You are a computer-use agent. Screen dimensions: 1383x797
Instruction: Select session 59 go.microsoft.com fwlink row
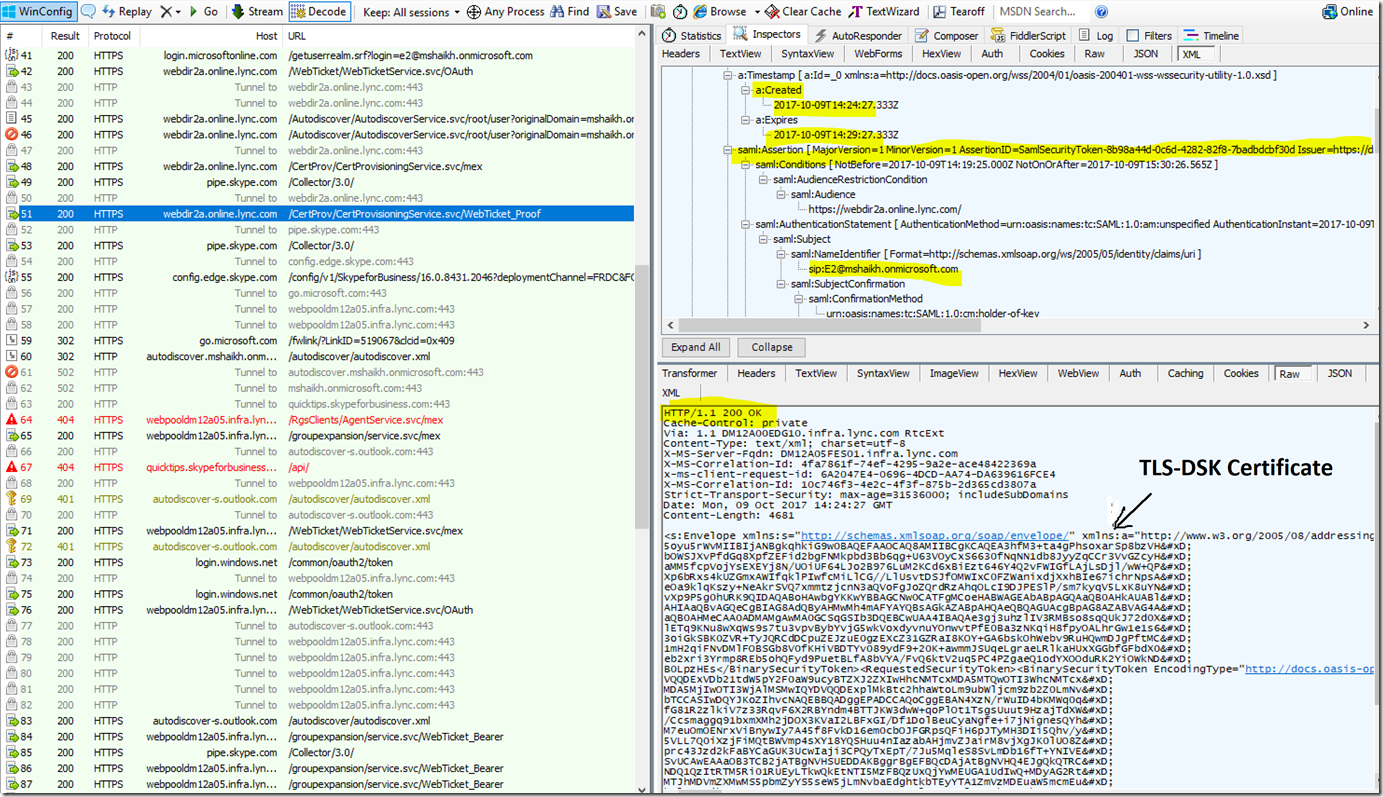318,341
